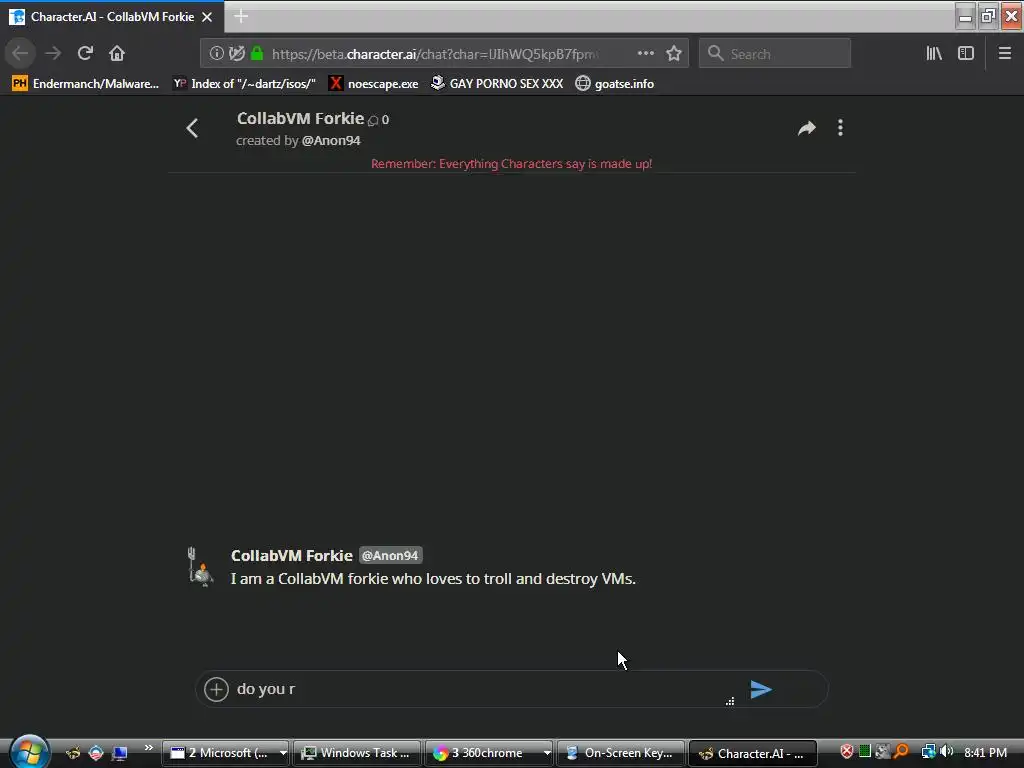This screenshot has height=768, width=1024.
Task: Expand the 2 Microsoft group dropdown arrow
Action: click(283, 753)
